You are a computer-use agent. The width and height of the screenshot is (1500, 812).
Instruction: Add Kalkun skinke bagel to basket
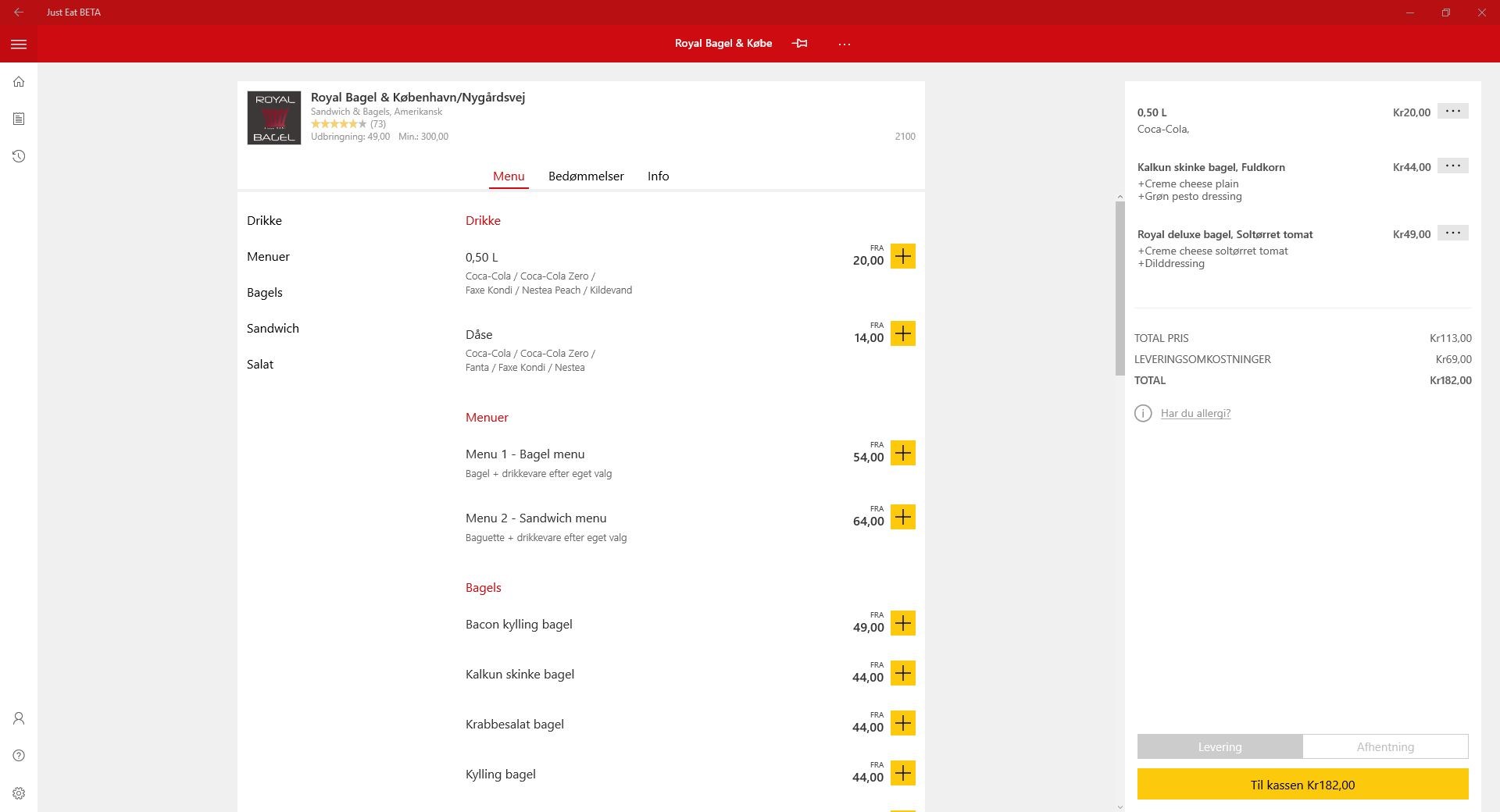[903, 673]
